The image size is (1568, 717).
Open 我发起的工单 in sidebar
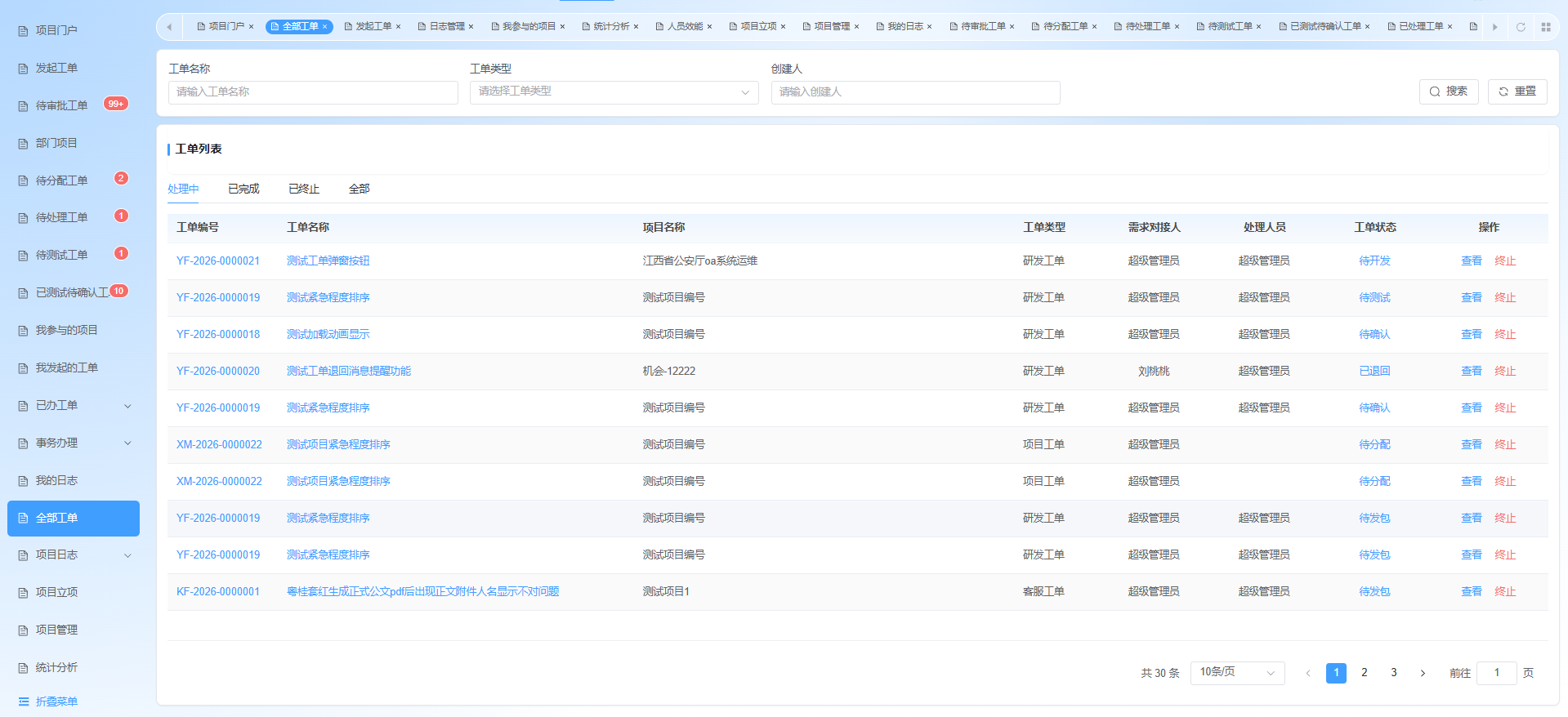tap(66, 368)
